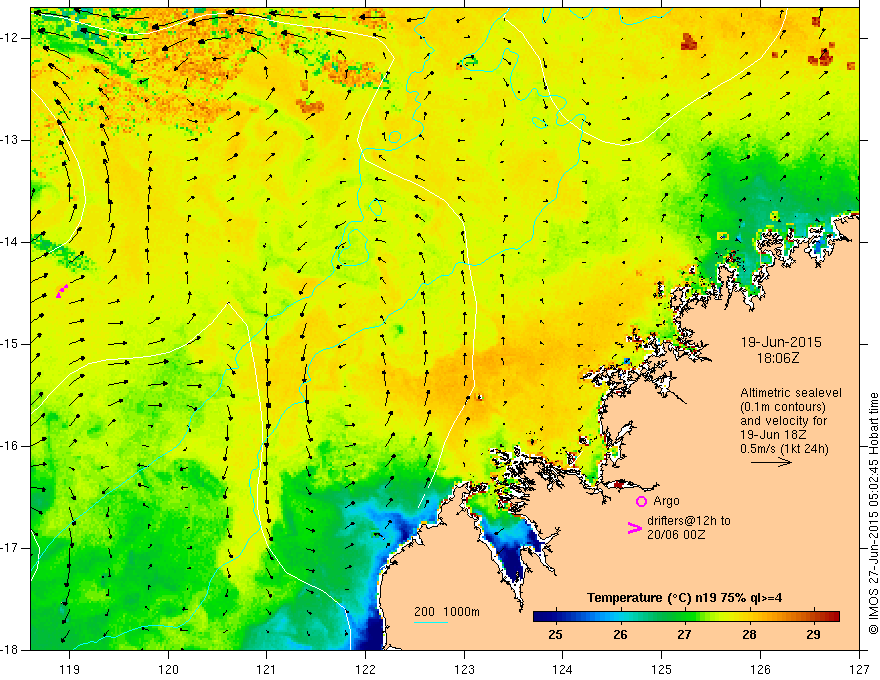Click the 19-Jun-2015 date label
The width and height of the screenshot is (880, 680).
pyautogui.click(x=781, y=342)
